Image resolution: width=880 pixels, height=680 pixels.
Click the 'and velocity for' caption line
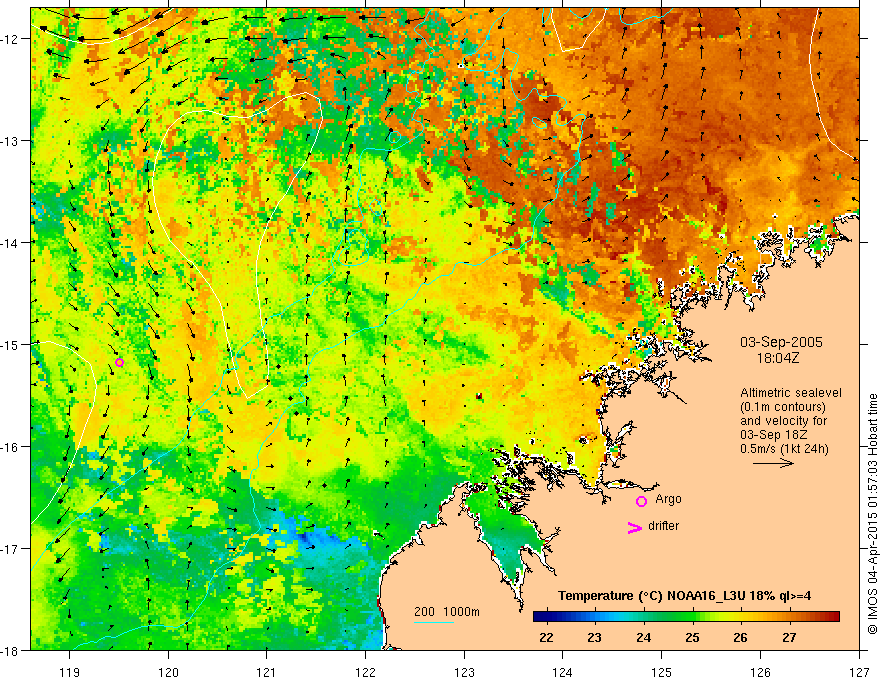click(783, 421)
